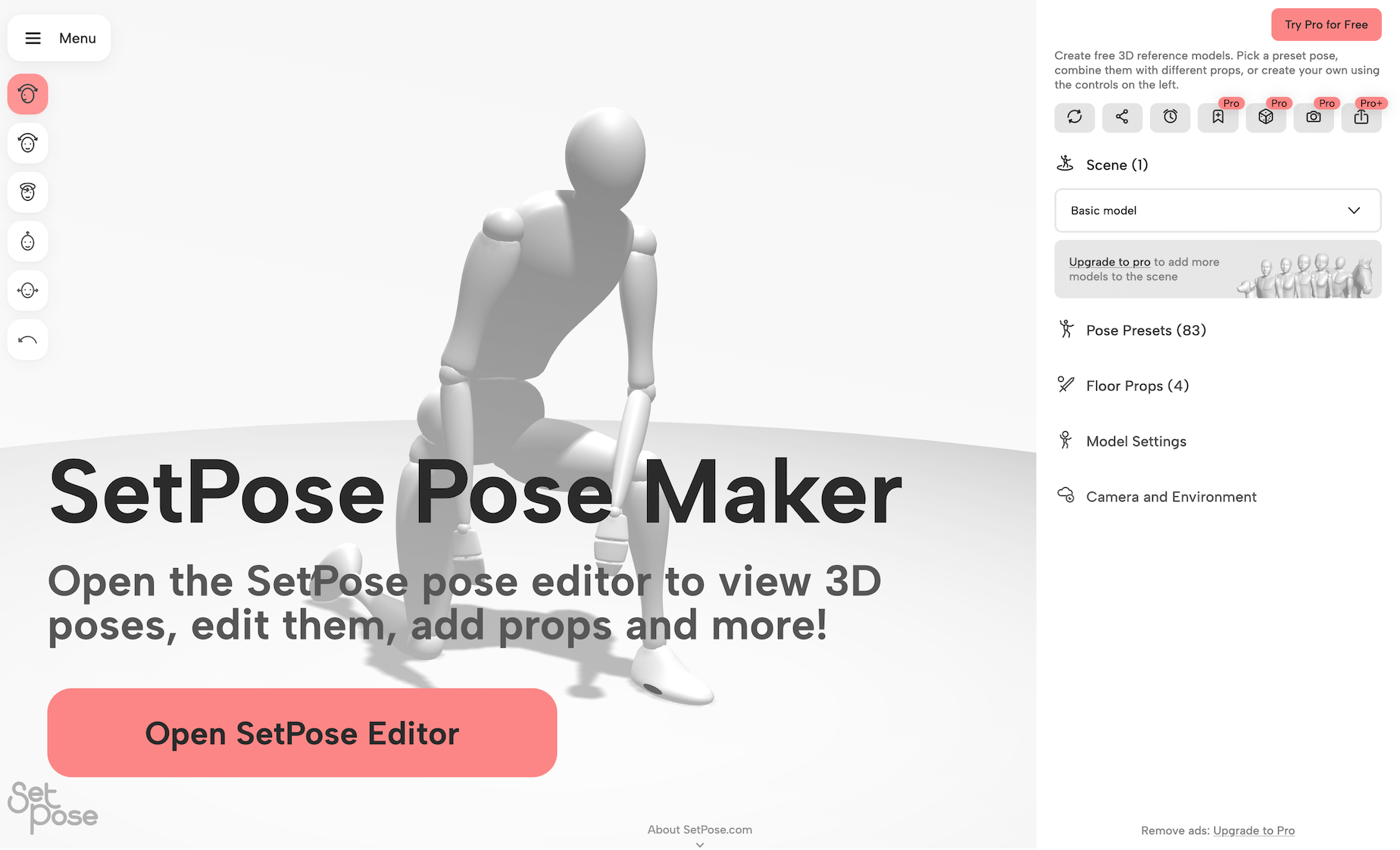Open the hamburger Menu
Screen dimensions: 1400x850
tap(59, 38)
